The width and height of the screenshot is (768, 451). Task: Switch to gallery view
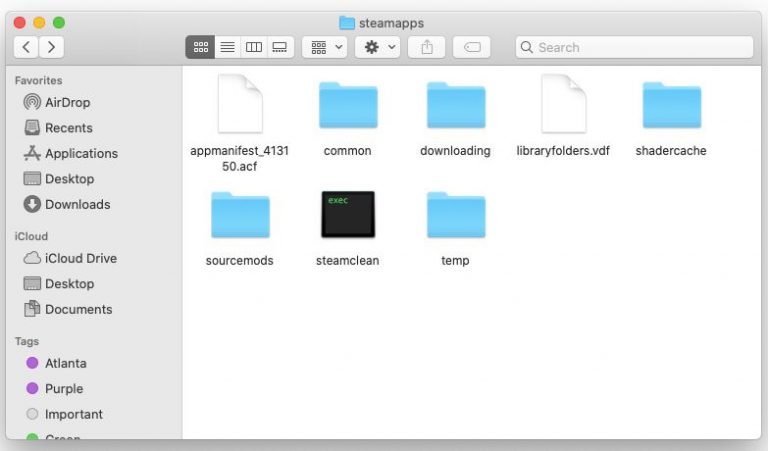280,47
